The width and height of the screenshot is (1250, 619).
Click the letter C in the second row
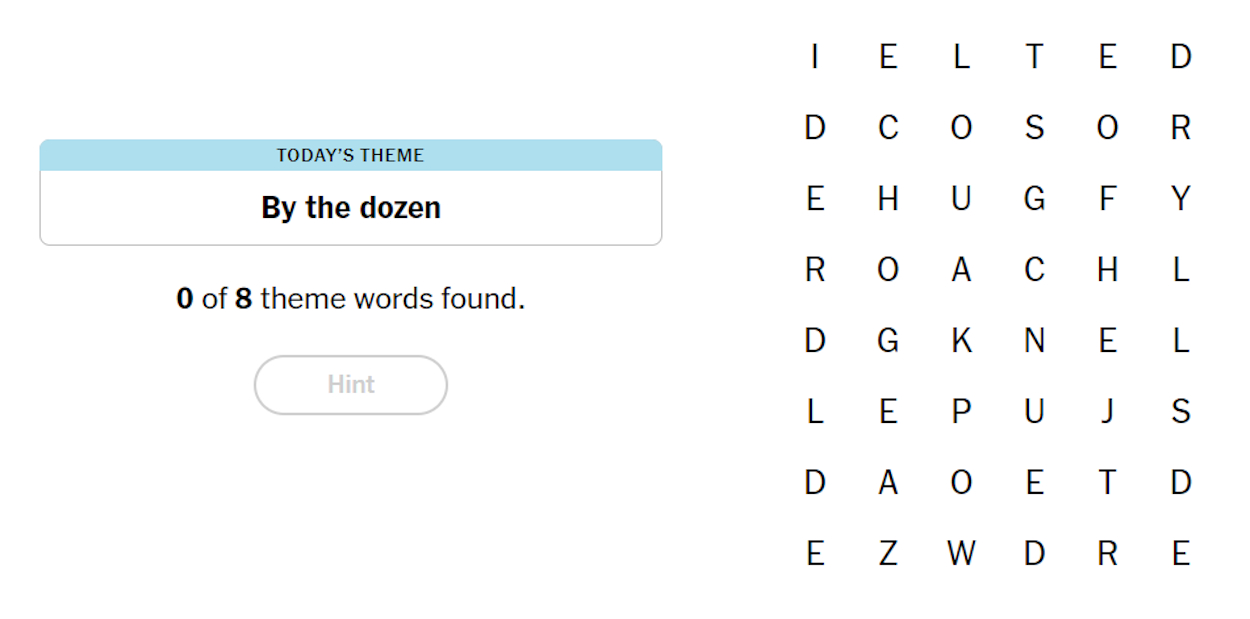pyautogui.click(x=888, y=128)
